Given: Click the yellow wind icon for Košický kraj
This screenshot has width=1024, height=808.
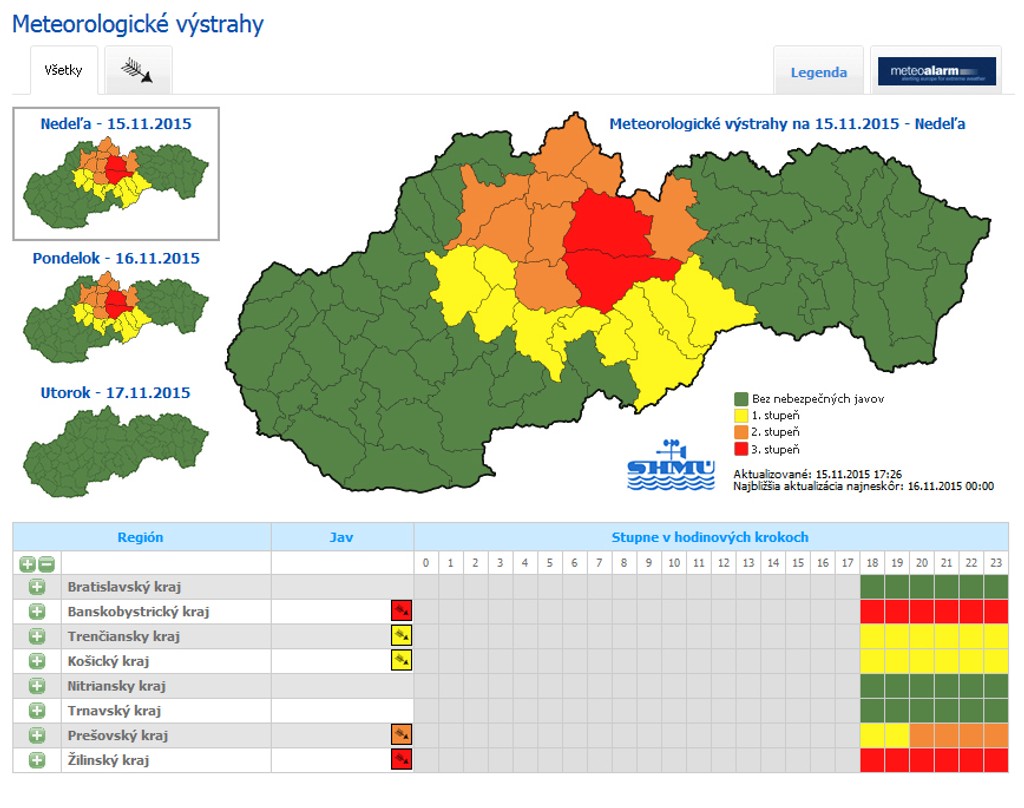Looking at the screenshot, I should 402,660.
